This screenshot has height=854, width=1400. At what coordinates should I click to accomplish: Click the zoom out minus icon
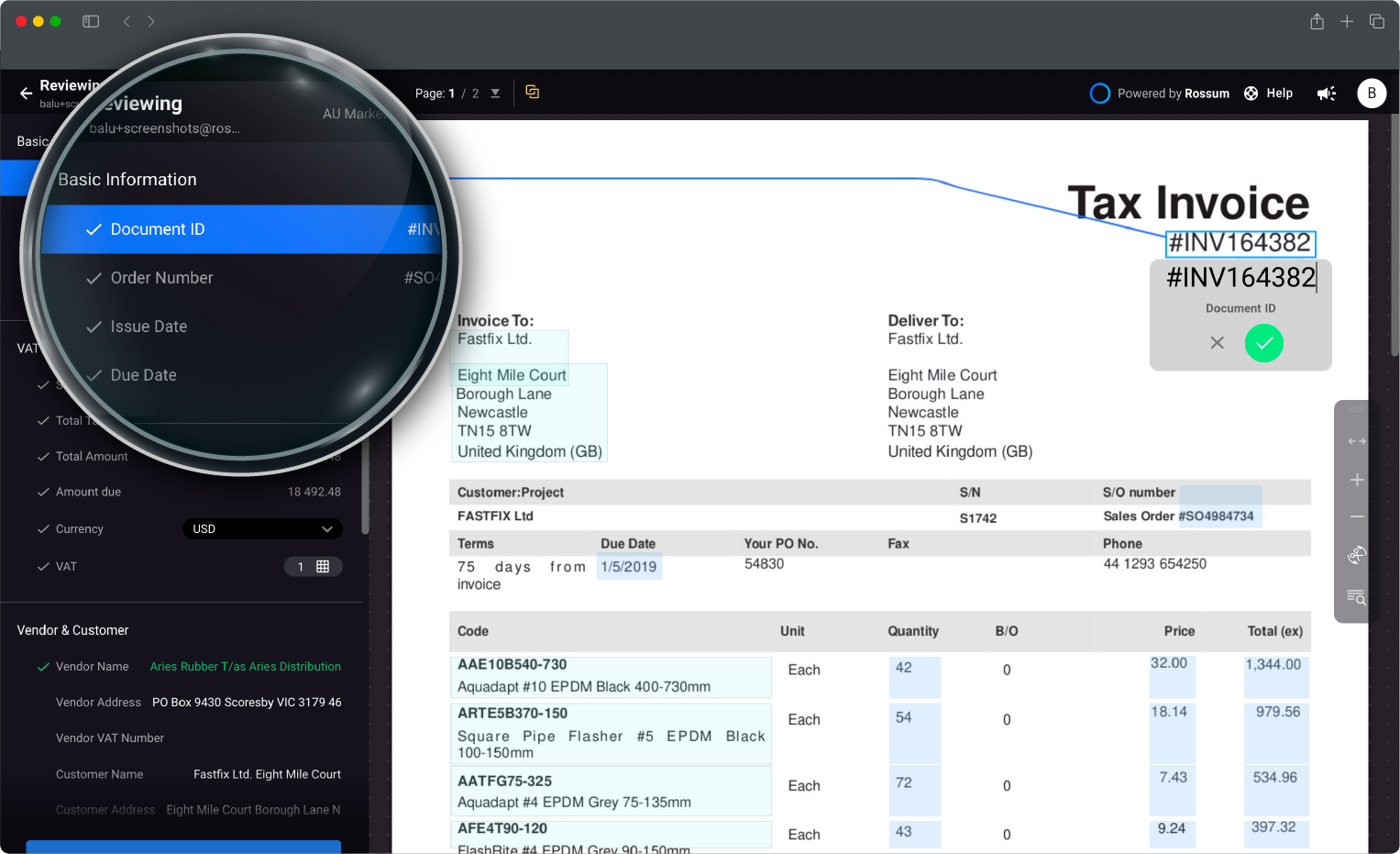pyautogui.click(x=1356, y=517)
